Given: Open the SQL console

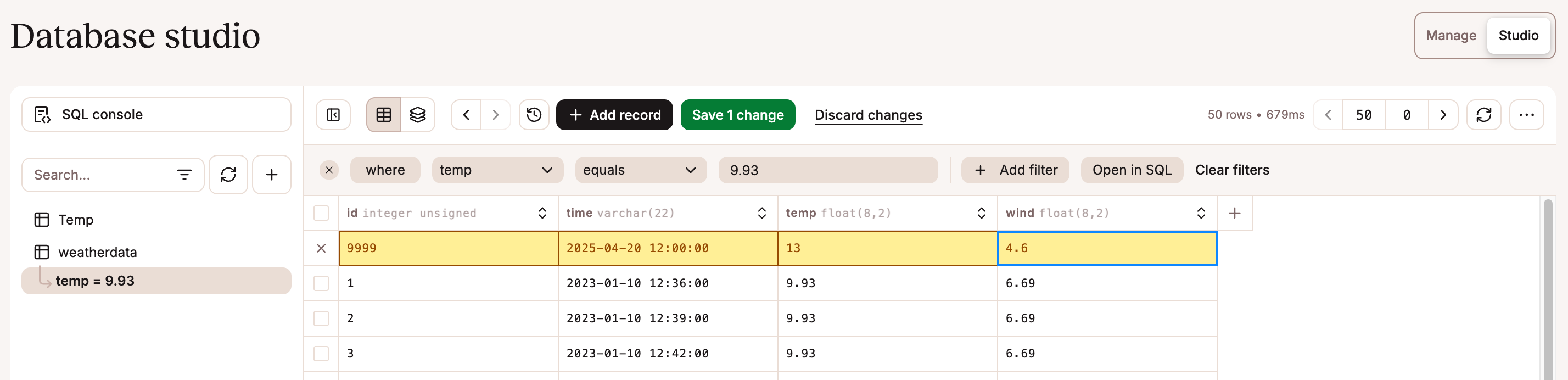Looking at the screenshot, I should point(156,114).
